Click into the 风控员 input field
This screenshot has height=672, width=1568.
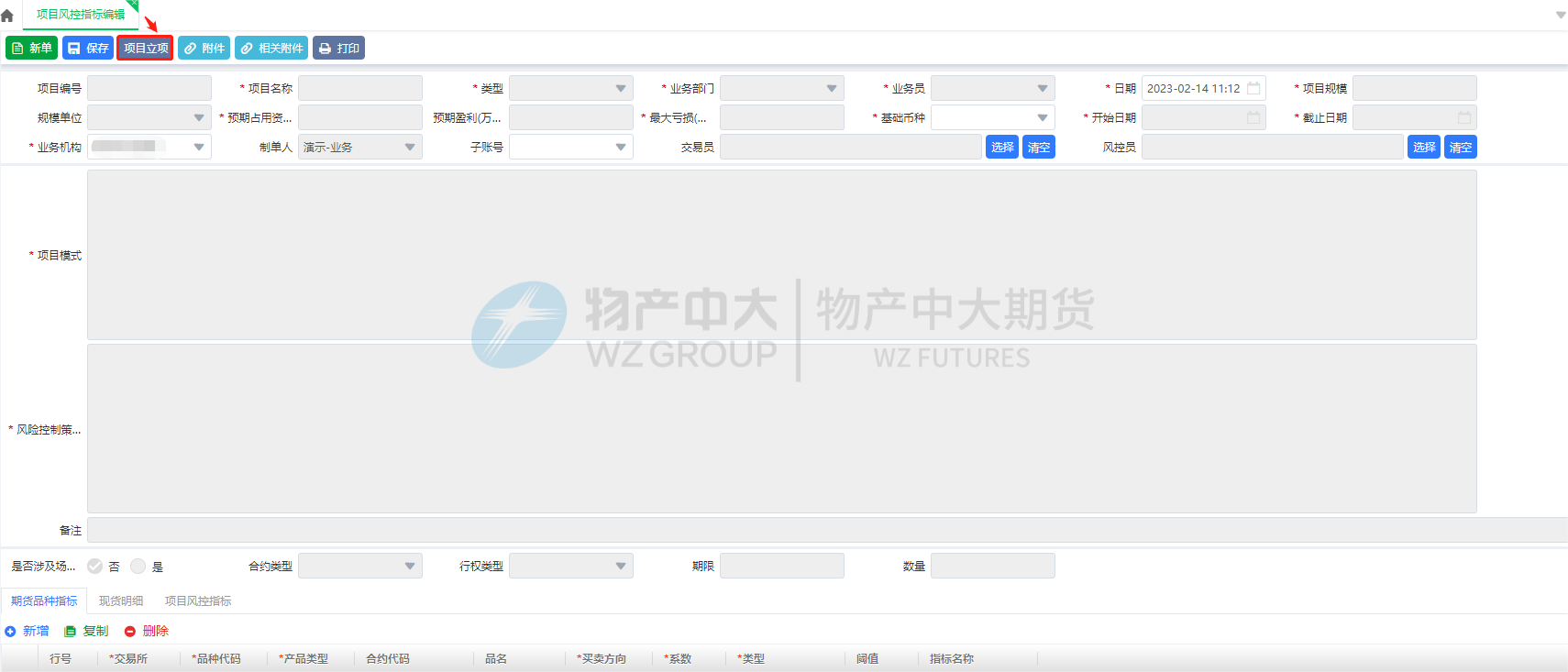point(1273,147)
